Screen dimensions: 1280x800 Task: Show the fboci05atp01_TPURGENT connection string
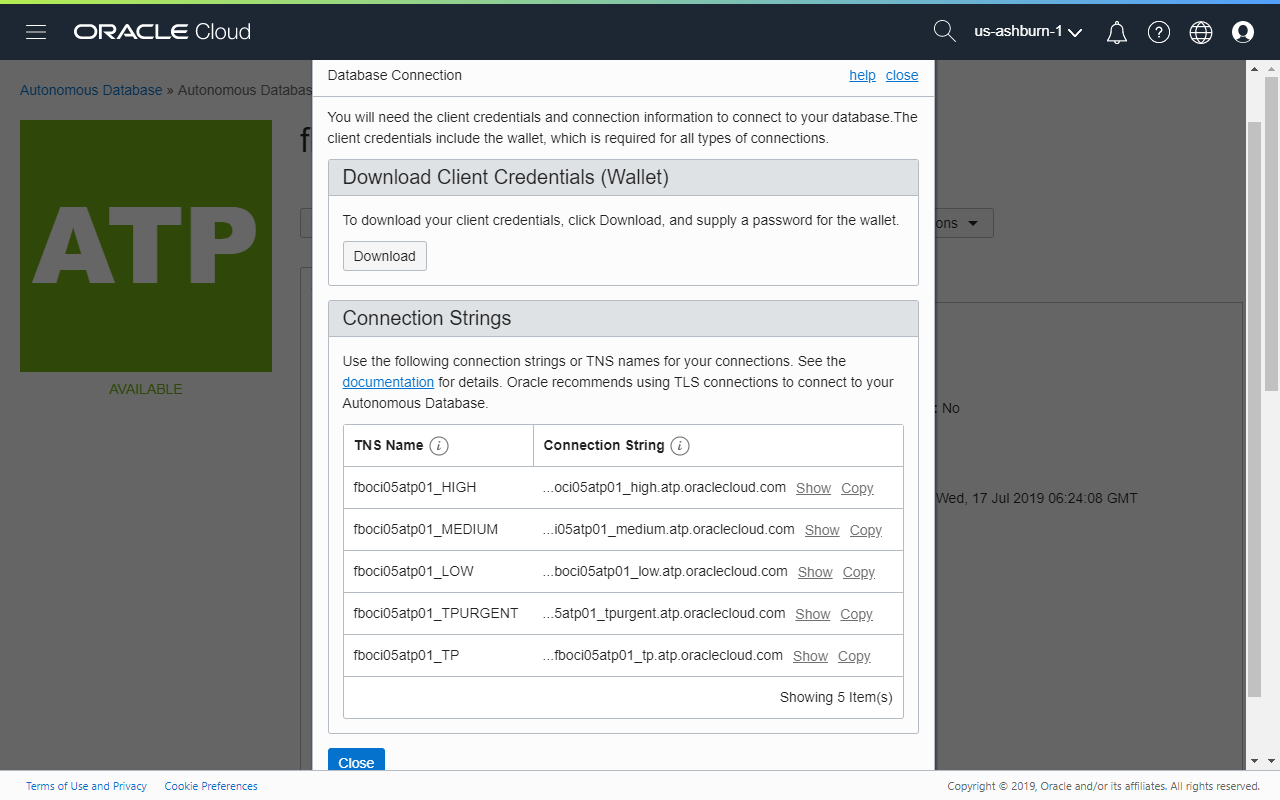(x=813, y=614)
